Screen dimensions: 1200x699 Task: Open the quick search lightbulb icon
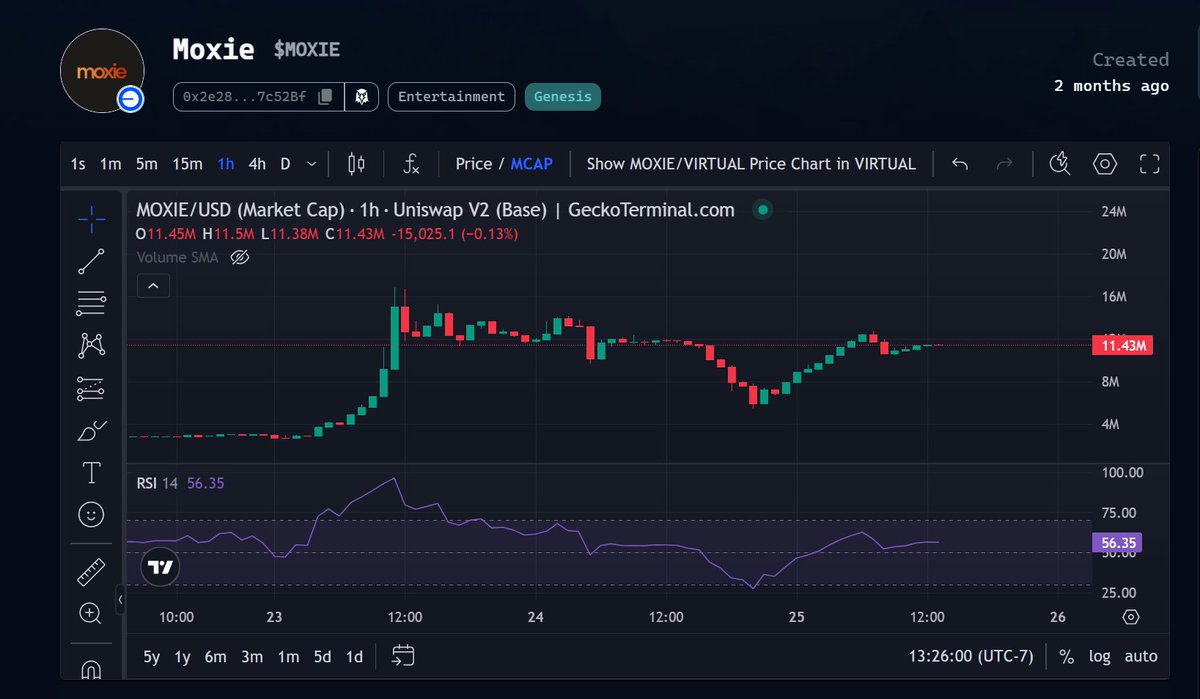tap(1060, 164)
